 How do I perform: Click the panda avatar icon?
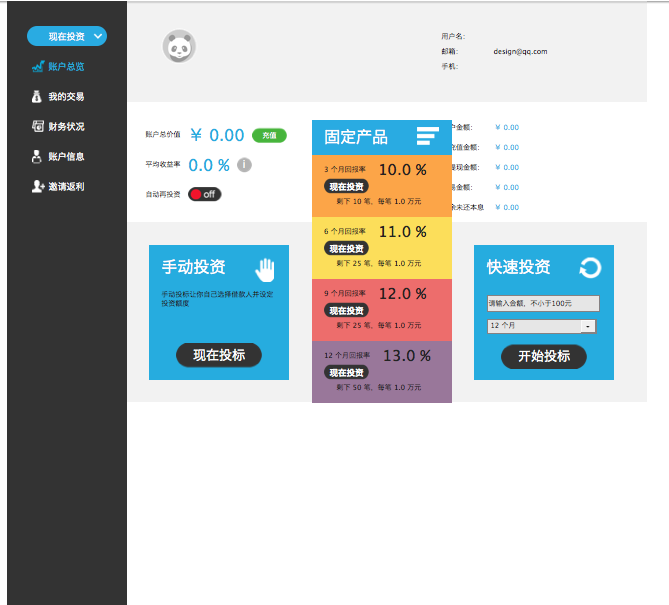tap(179, 46)
